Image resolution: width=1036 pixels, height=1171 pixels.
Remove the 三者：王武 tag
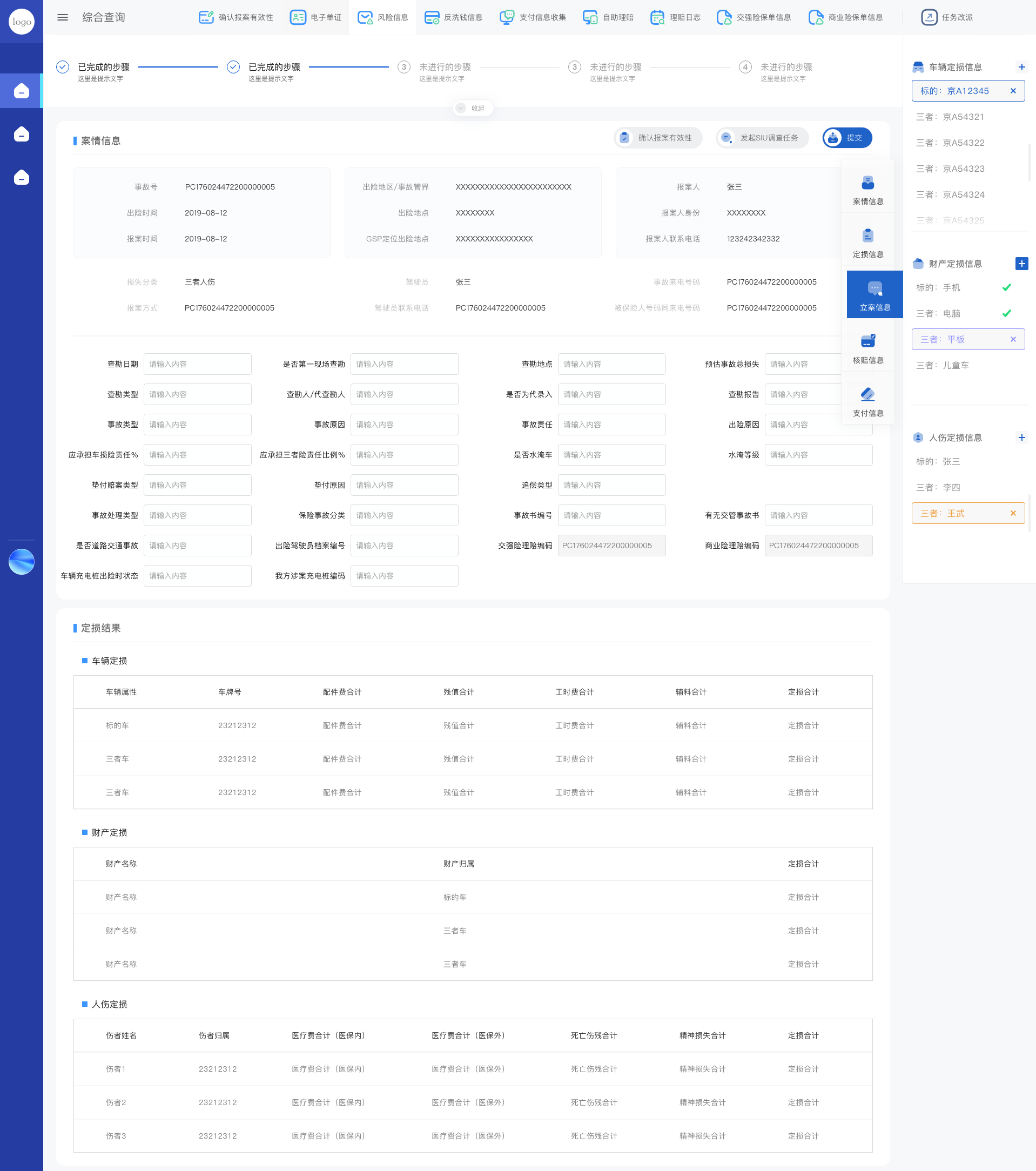(x=1013, y=513)
